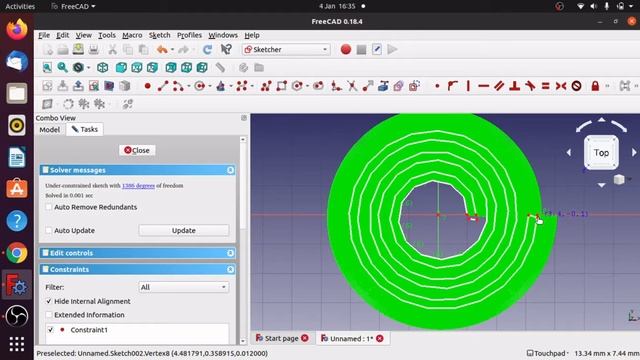Expand the Edit controls section

pos(230,253)
